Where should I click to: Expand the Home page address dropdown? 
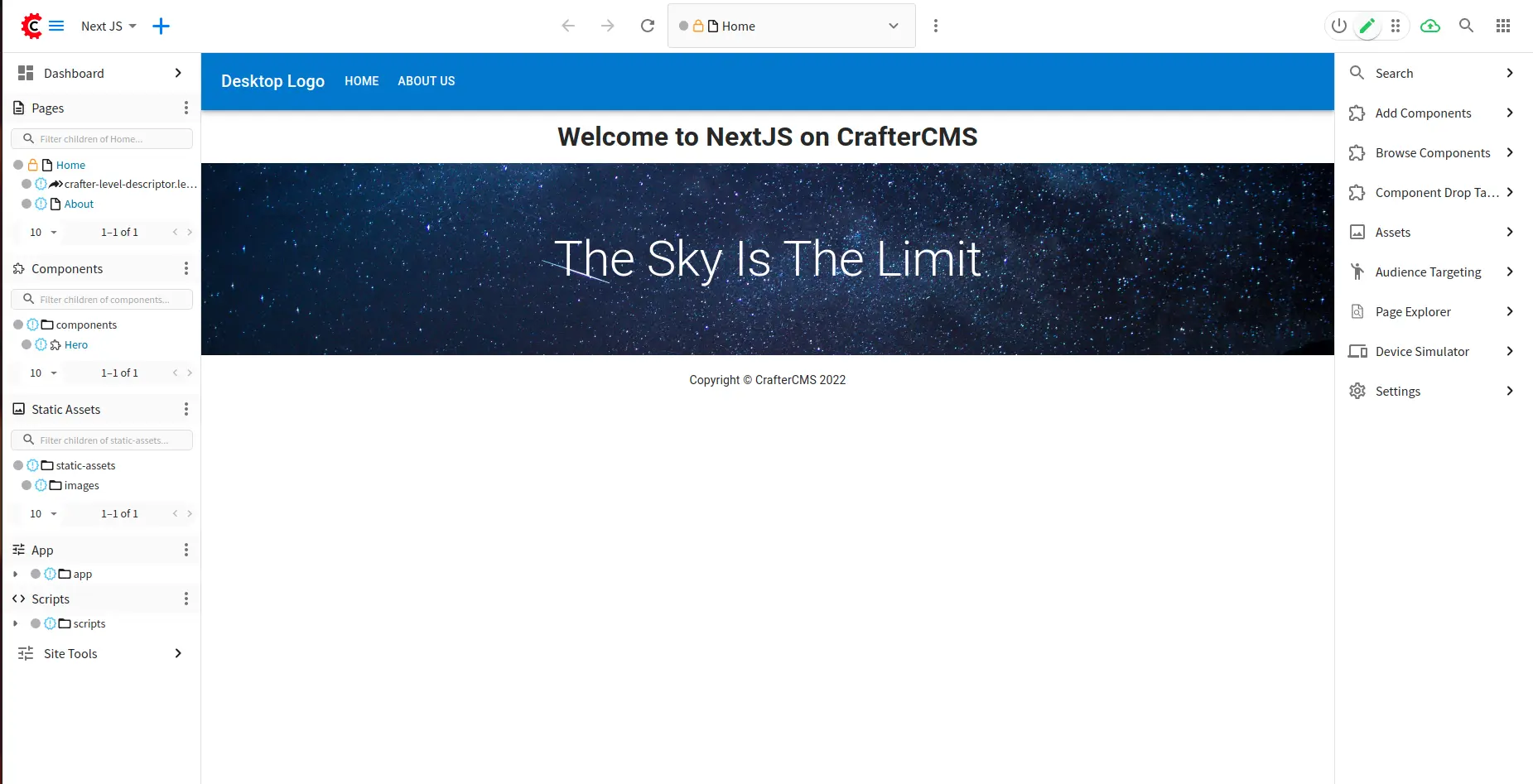click(x=894, y=26)
